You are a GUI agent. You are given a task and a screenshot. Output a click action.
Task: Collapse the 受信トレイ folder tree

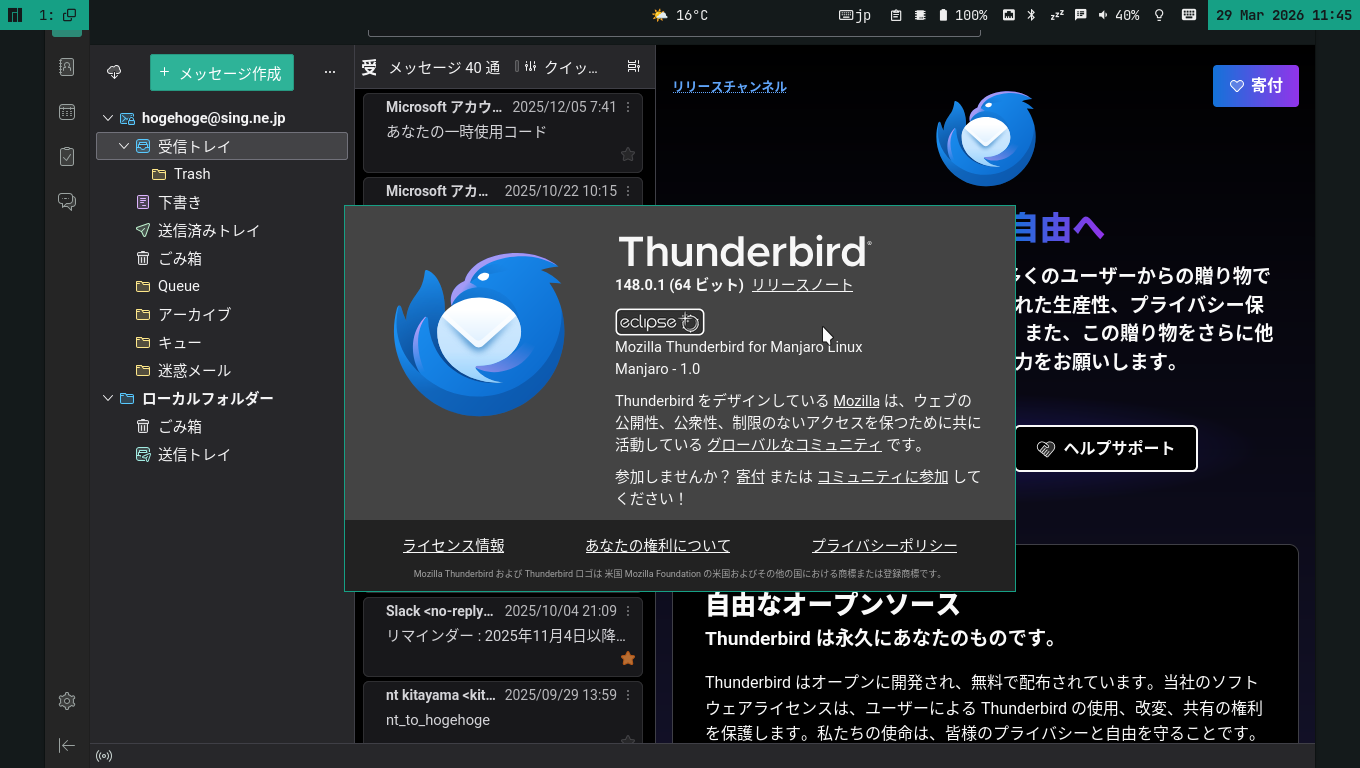click(123, 145)
